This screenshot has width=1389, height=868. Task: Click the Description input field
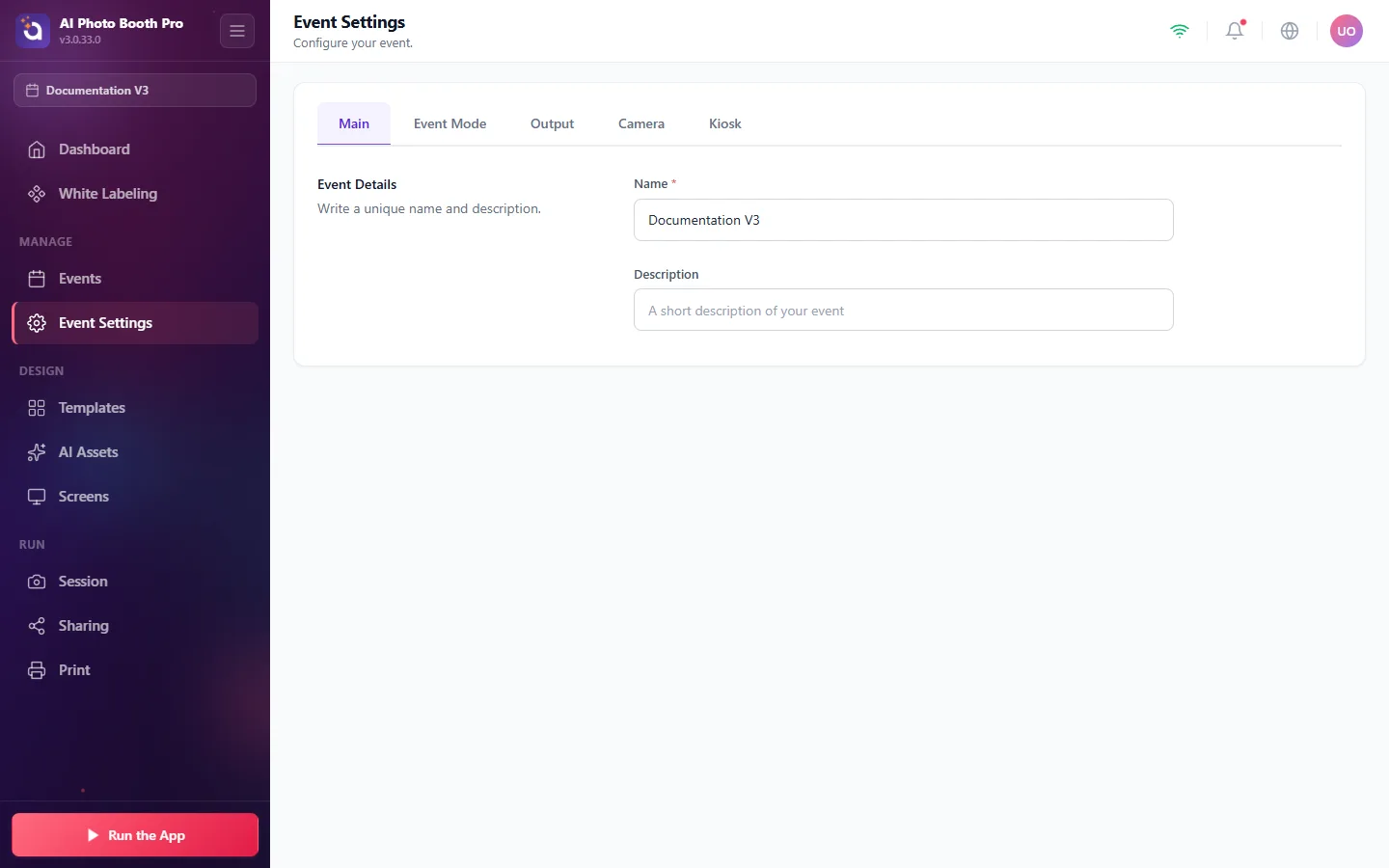pos(904,310)
